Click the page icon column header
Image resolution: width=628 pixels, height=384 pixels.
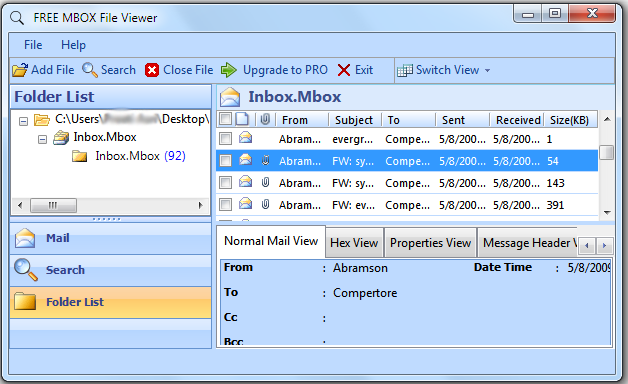click(242, 119)
